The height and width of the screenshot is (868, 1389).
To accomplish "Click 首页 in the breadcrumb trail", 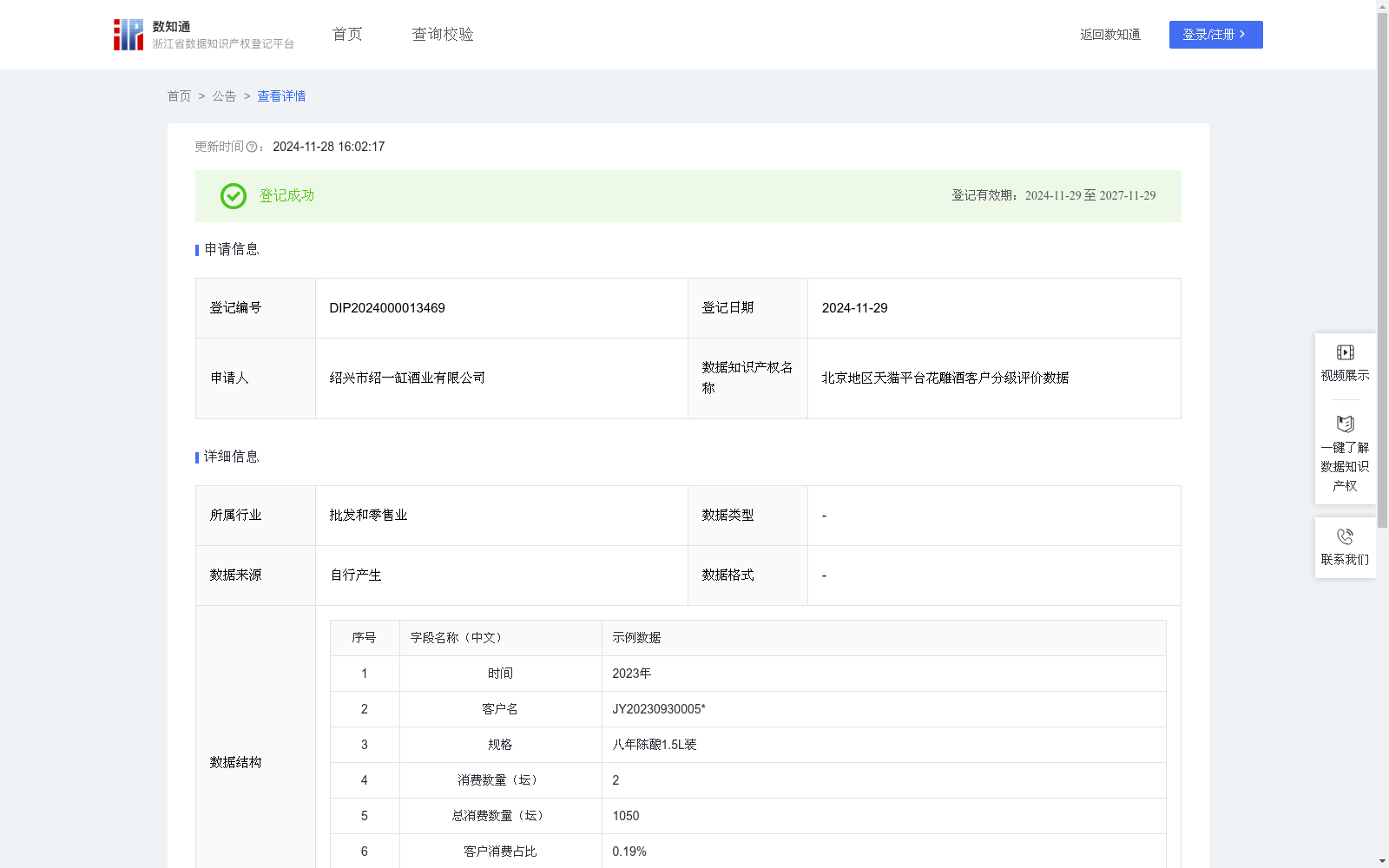I will 179,95.
